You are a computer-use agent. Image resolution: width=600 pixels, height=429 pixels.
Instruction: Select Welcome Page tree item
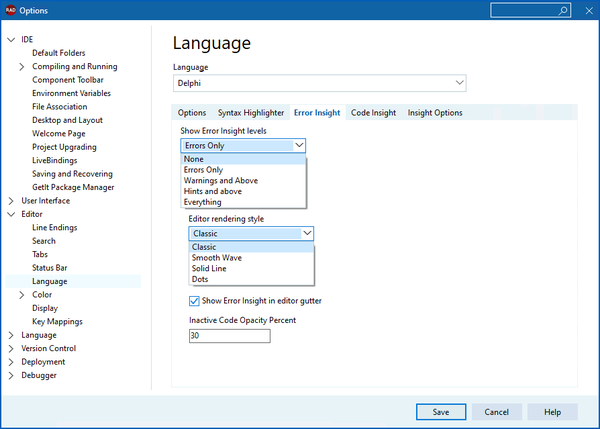pyautogui.click(x=59, y=134)
